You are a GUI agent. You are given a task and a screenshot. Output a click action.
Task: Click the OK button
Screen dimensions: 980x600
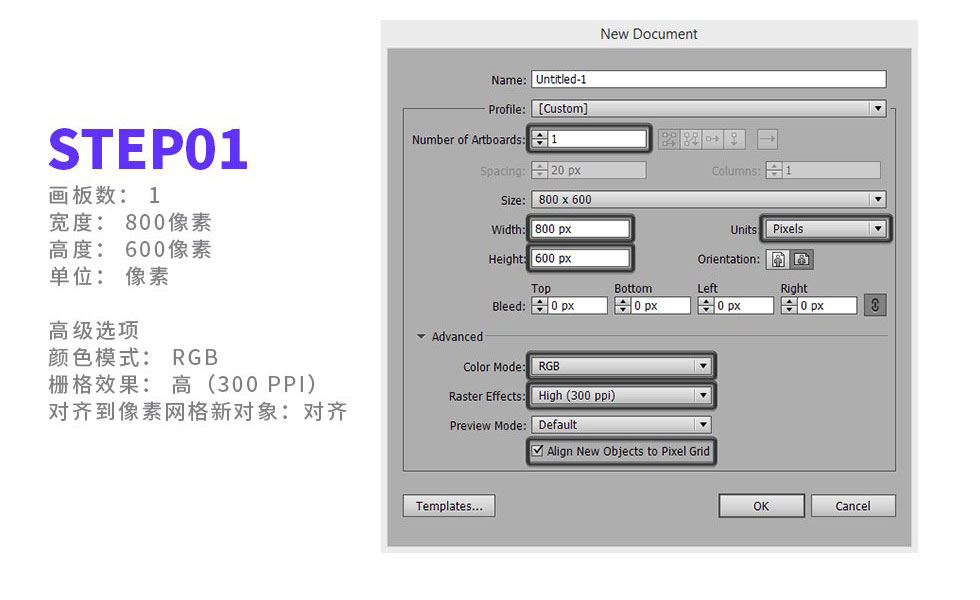761,506
